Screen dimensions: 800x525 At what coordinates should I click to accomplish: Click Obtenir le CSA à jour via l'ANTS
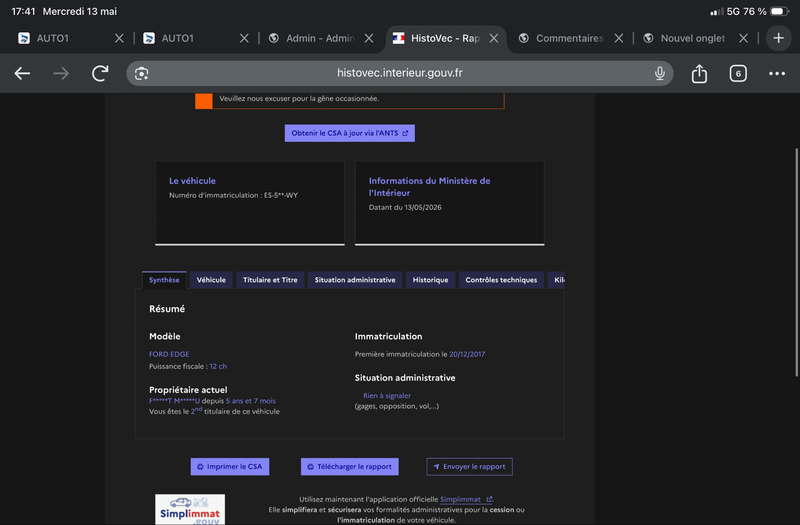[349, 133]
